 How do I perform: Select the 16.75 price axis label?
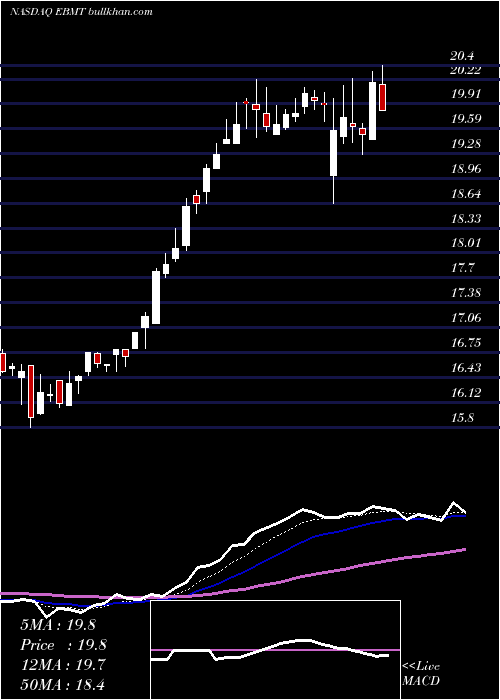tap(466, 343)
